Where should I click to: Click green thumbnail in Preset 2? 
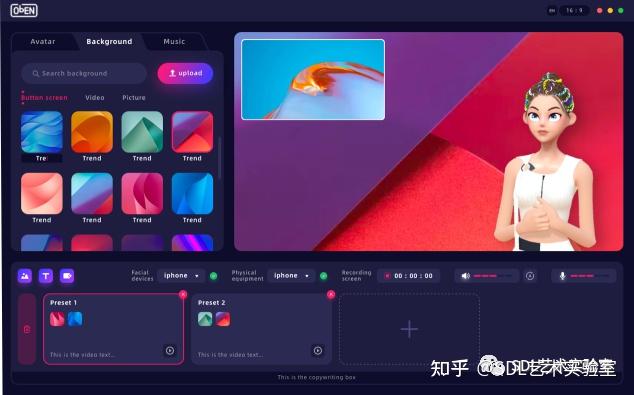[205, 319]
